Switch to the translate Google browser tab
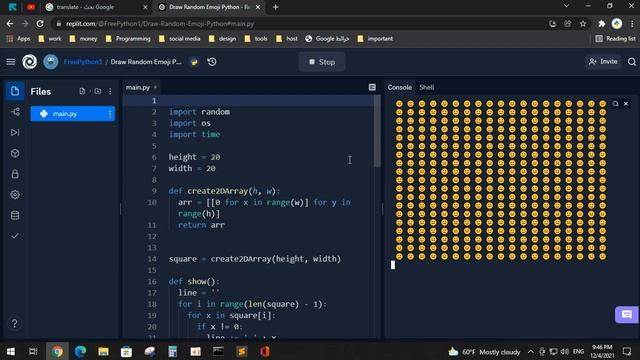This screenshot has height=360, width=640. [x=97, y=7]
